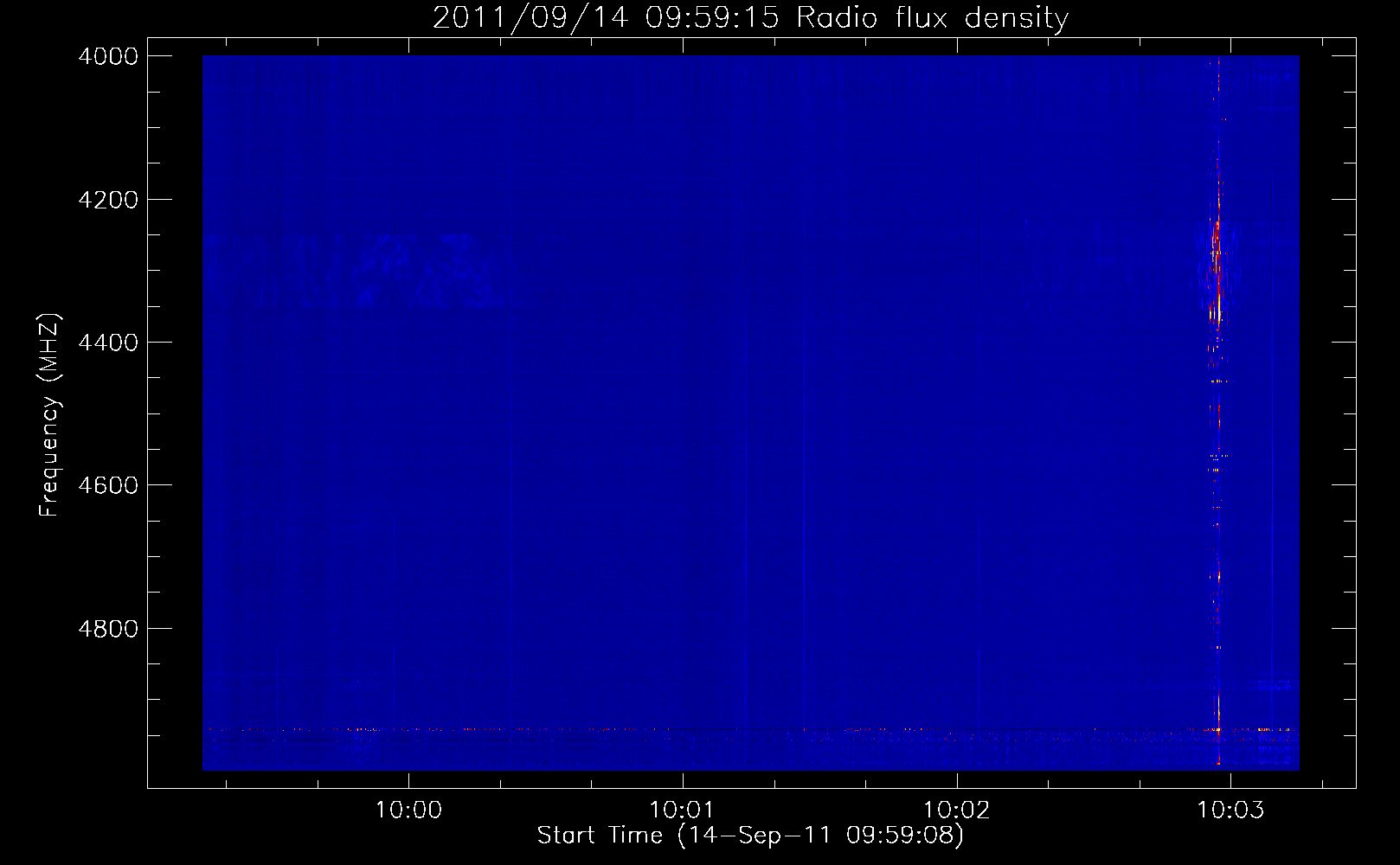Screen dimensions: 1400x865
Task: Click the 10:03 time tick label
Action: point(1230,811)
